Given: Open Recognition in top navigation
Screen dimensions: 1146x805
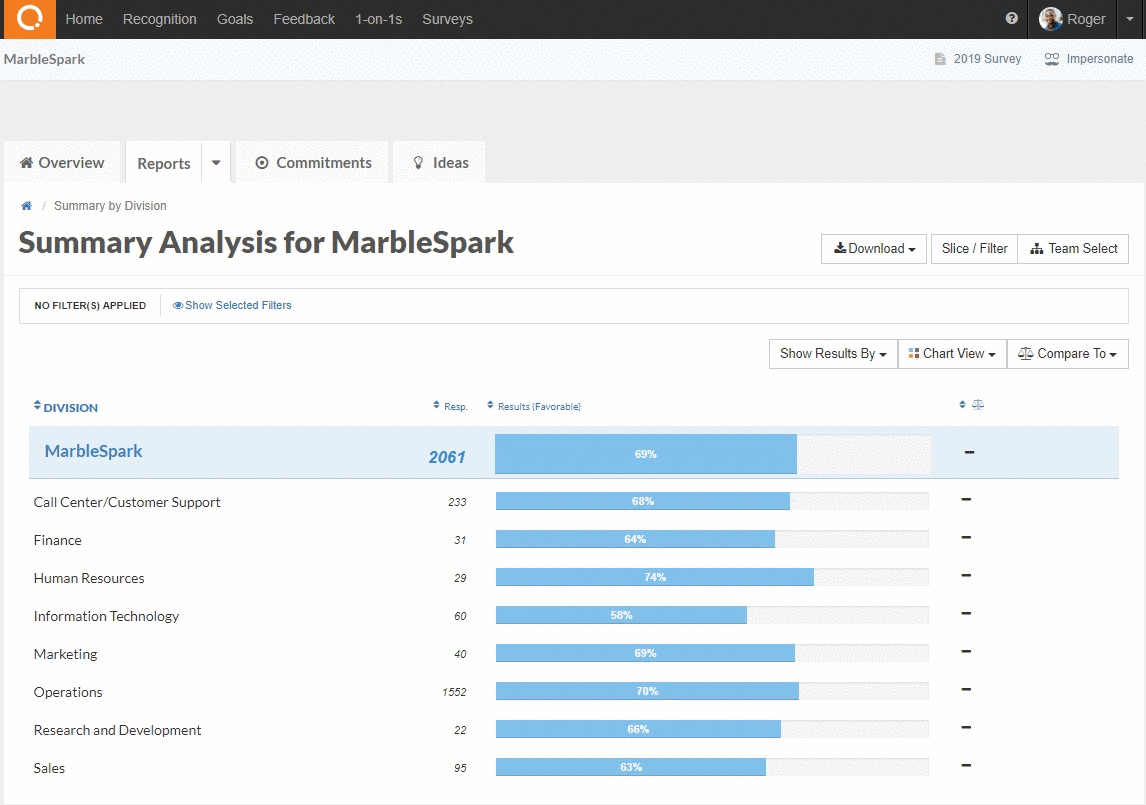Looking at the screenshot, I should [x=159, y=19].
